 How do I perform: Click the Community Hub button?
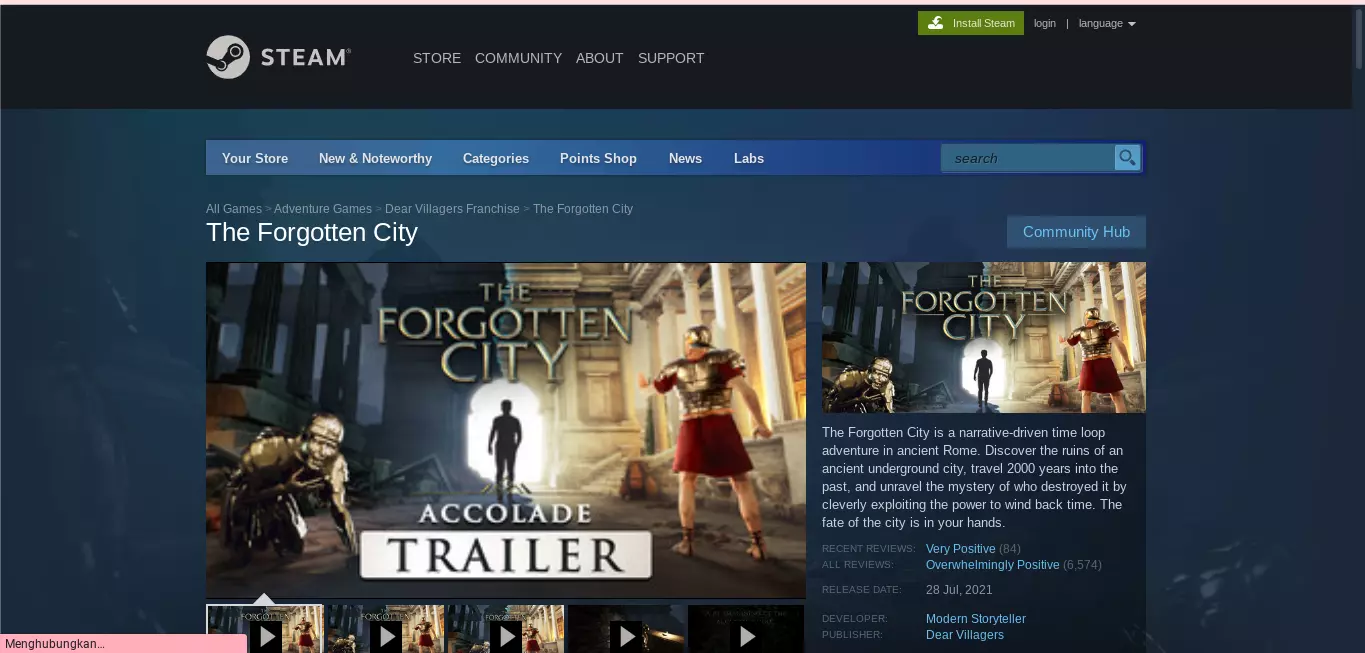(x=1076, y=232)
